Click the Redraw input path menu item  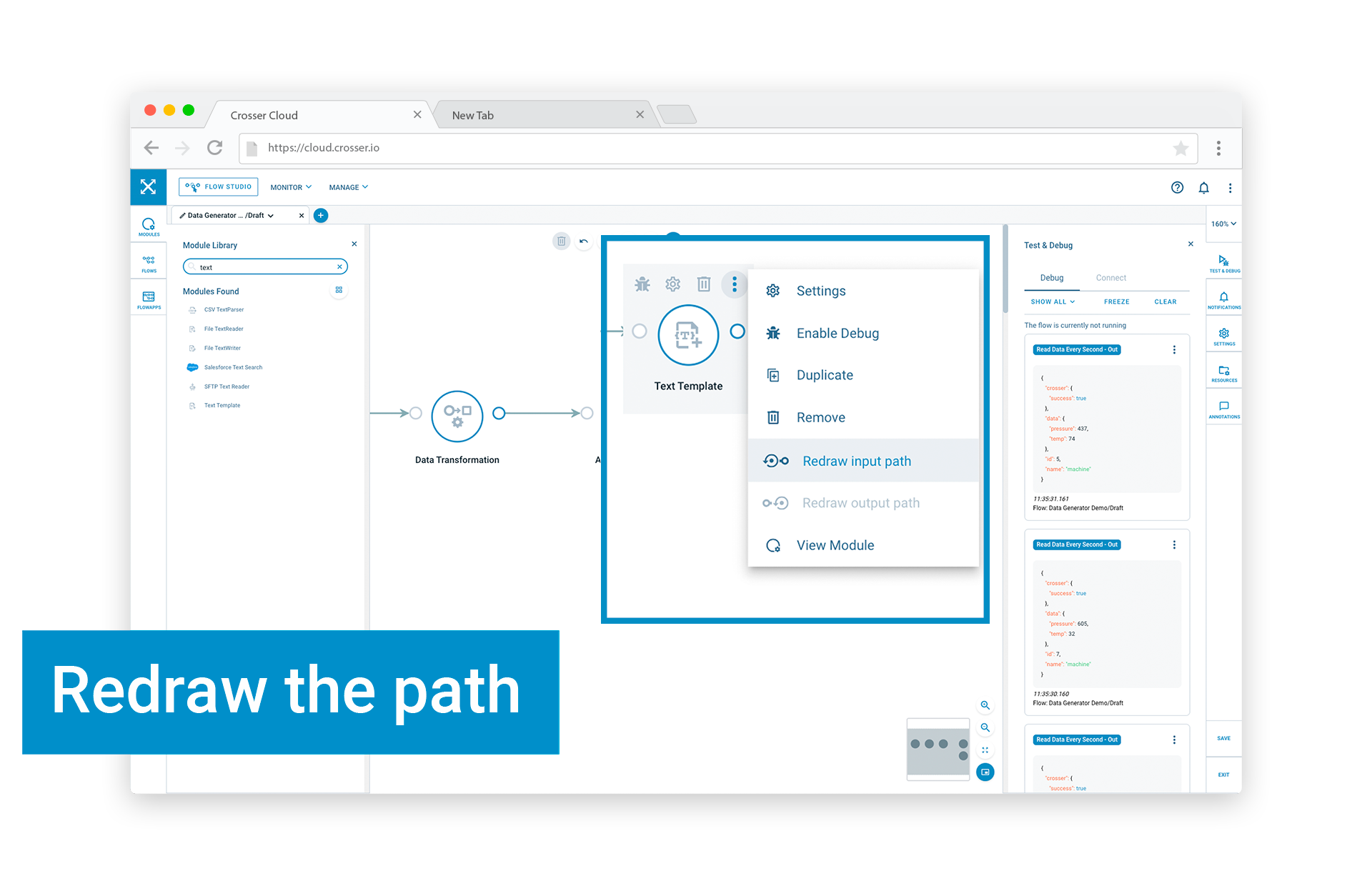click(x=858, y=462)
